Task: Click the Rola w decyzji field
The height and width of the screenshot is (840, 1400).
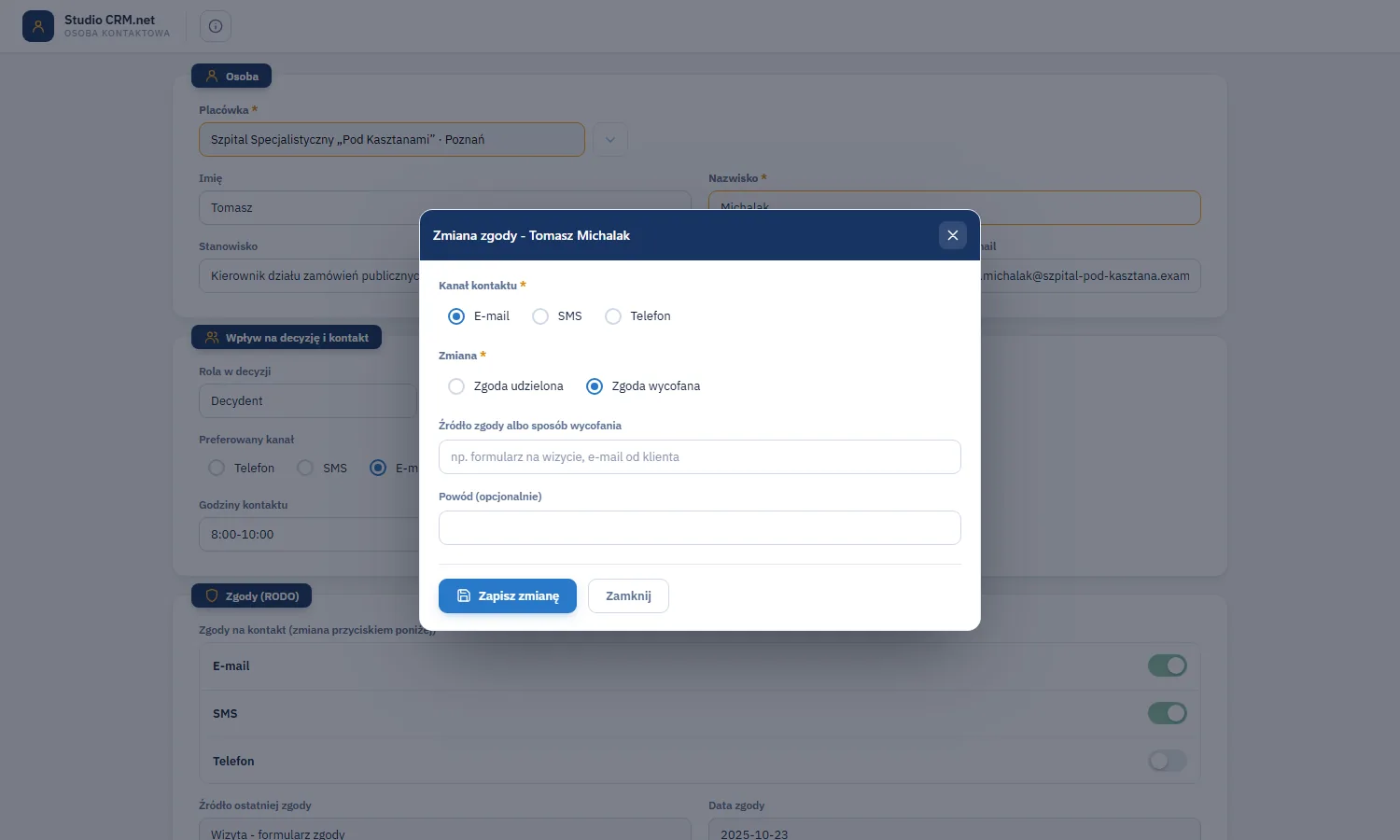Action: [x=308, y=401]
